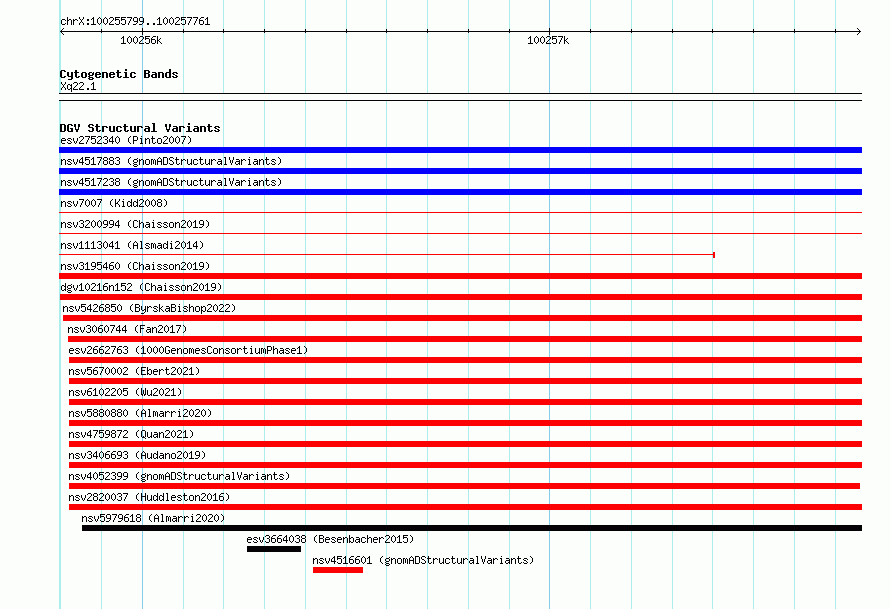Screen dimensions: 890x609
Task: Select nsv4516601 (gnomADStructuralVariants) label
Action: click(423, 560)
